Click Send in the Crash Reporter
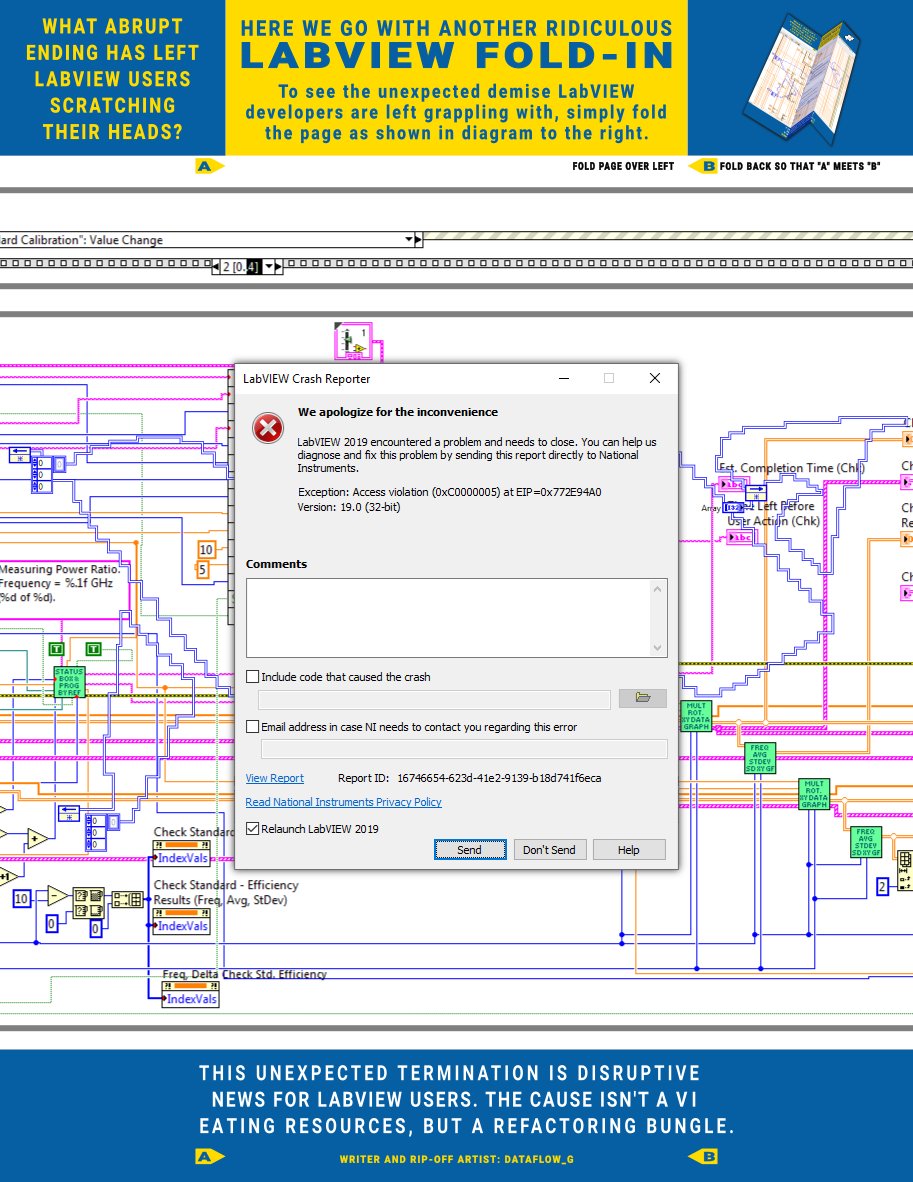 [470, 850]
